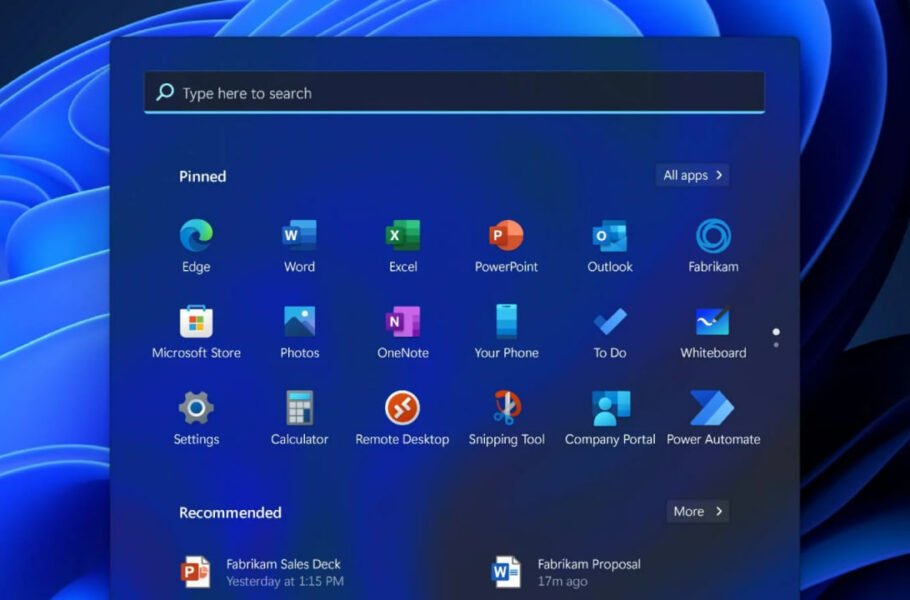
Task: Click the Recommended section heading
Action: 230,512
